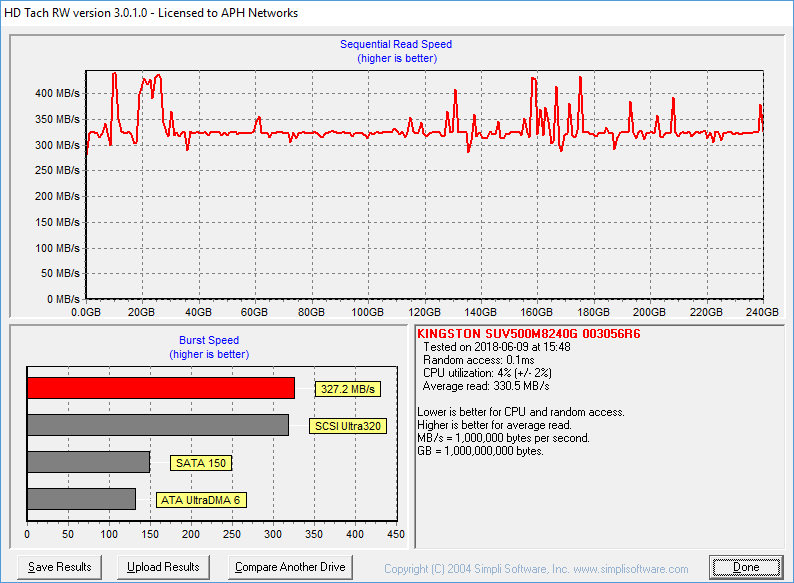Click the ATA UltraDMA 6 label
794x583 pixels.
[x=202, y=500]
